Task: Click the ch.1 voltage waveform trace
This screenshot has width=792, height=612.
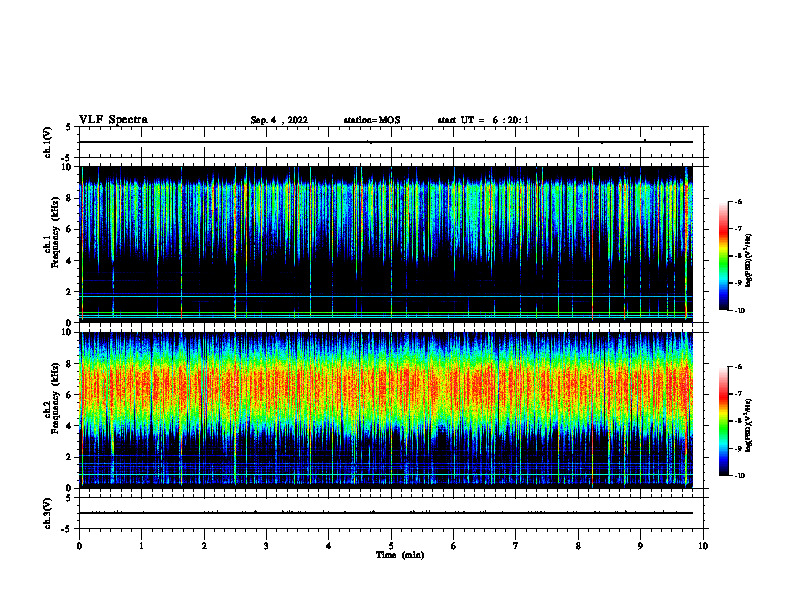Action: 386,142
